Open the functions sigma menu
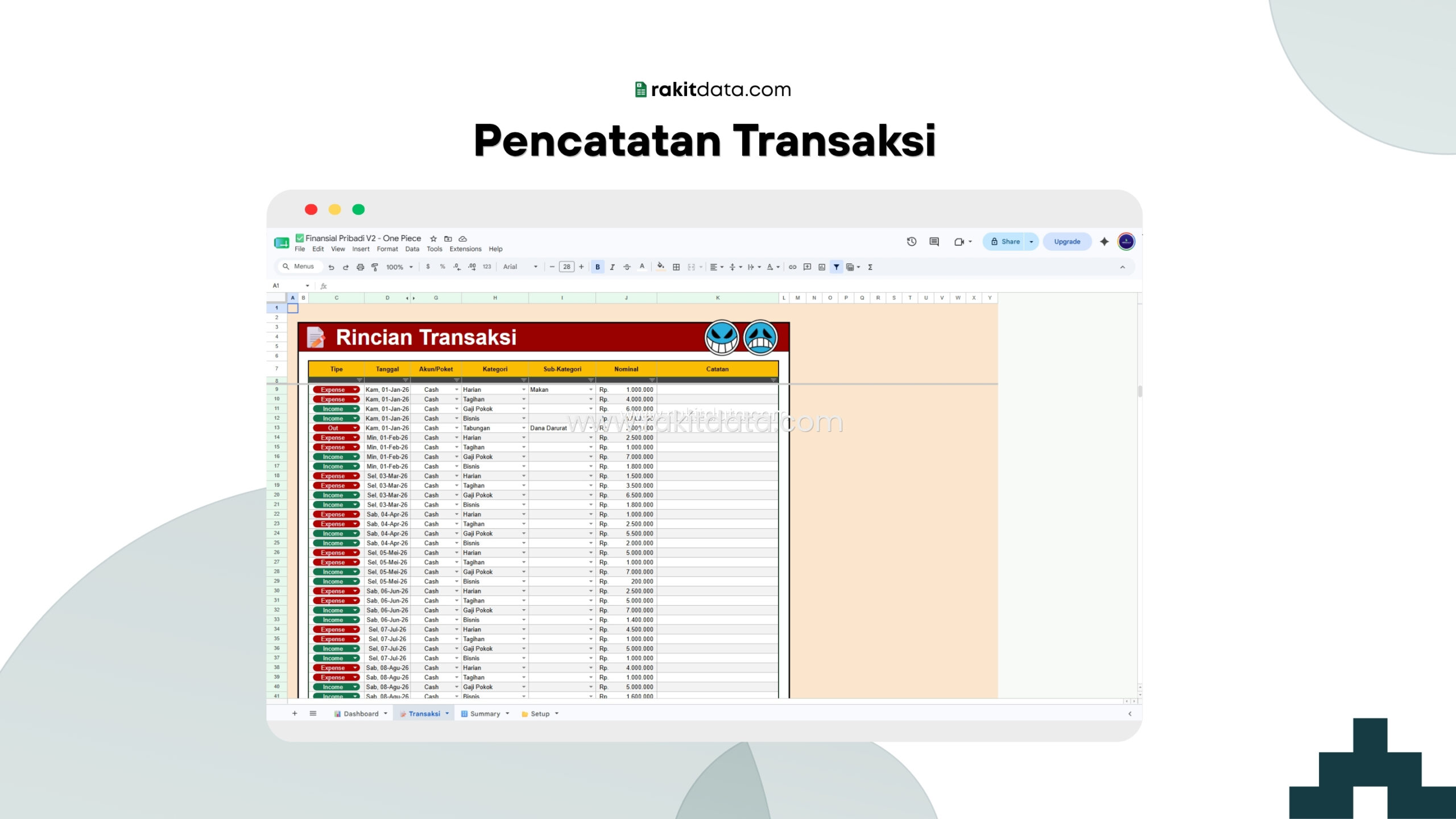Viewport: 1456px width, 819px height. coord(870,267)
